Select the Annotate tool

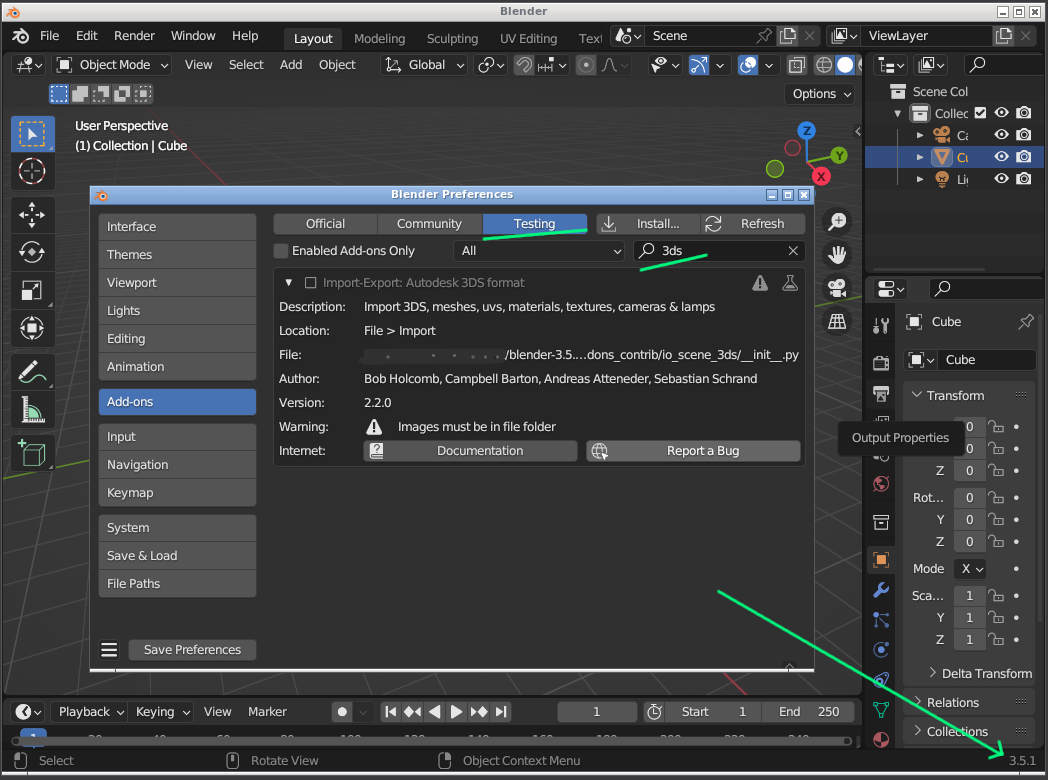[x=32, y=370]
